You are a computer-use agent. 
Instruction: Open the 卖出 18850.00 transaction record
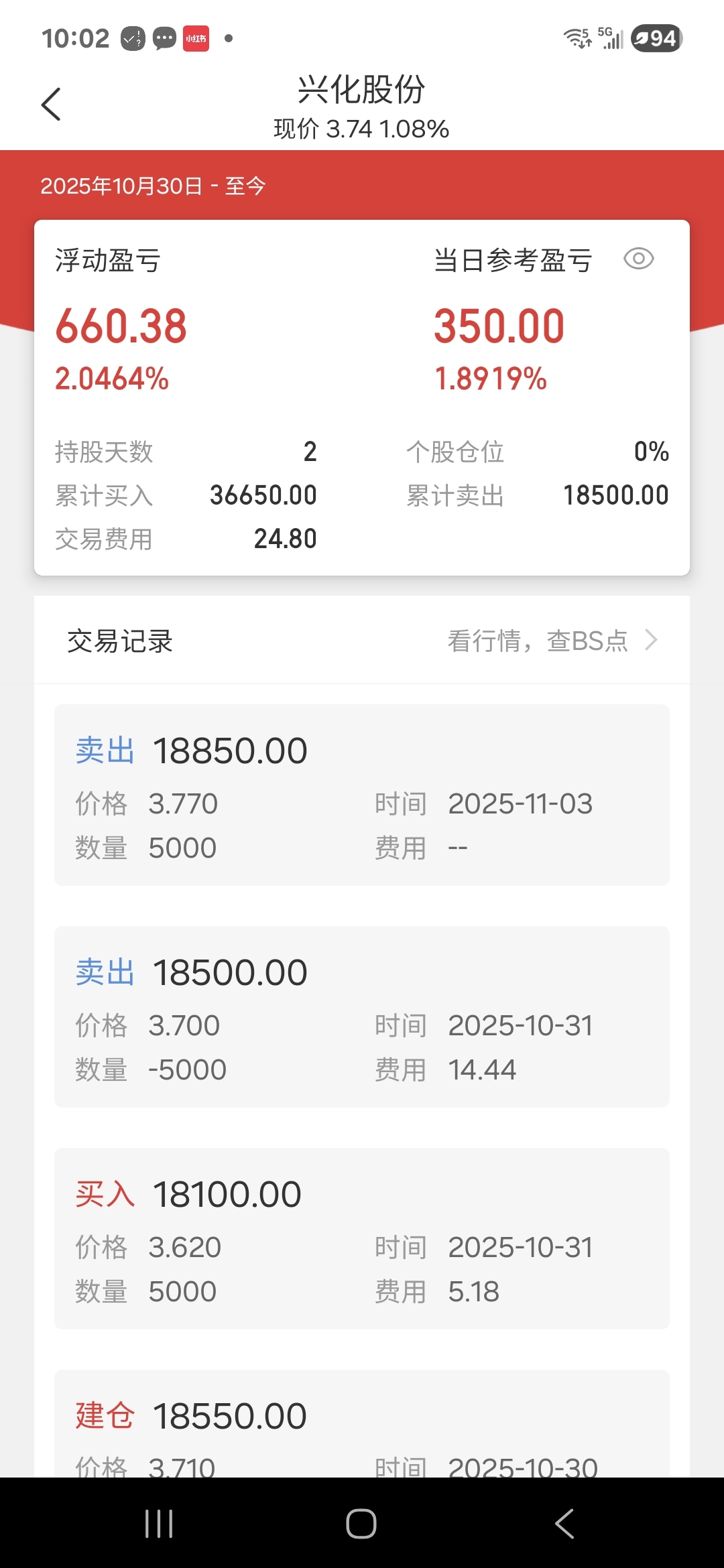pyautogui.click(x=362, y=795)
